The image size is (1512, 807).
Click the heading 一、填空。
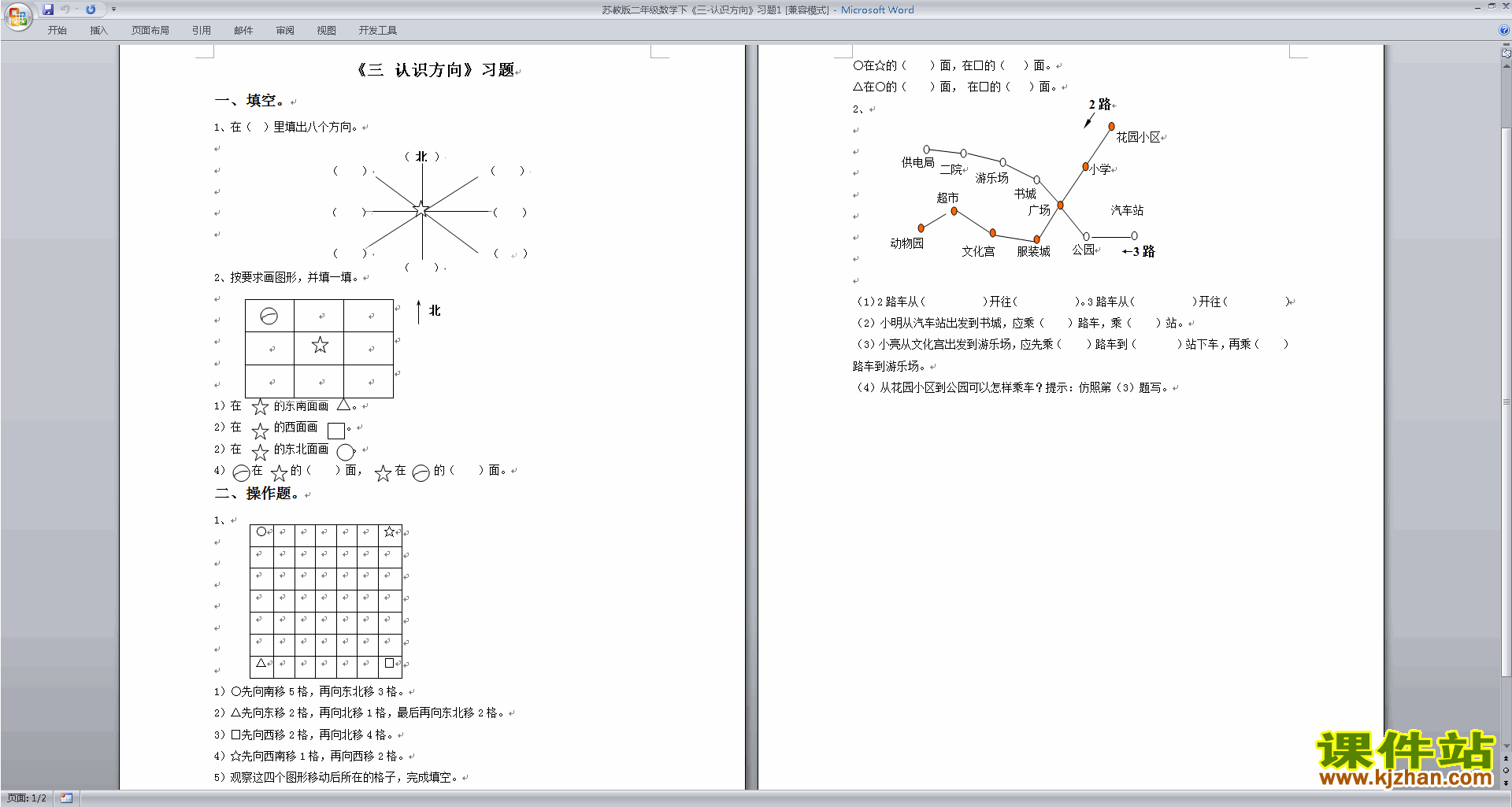pyautogui.click(x=250, y=101)
